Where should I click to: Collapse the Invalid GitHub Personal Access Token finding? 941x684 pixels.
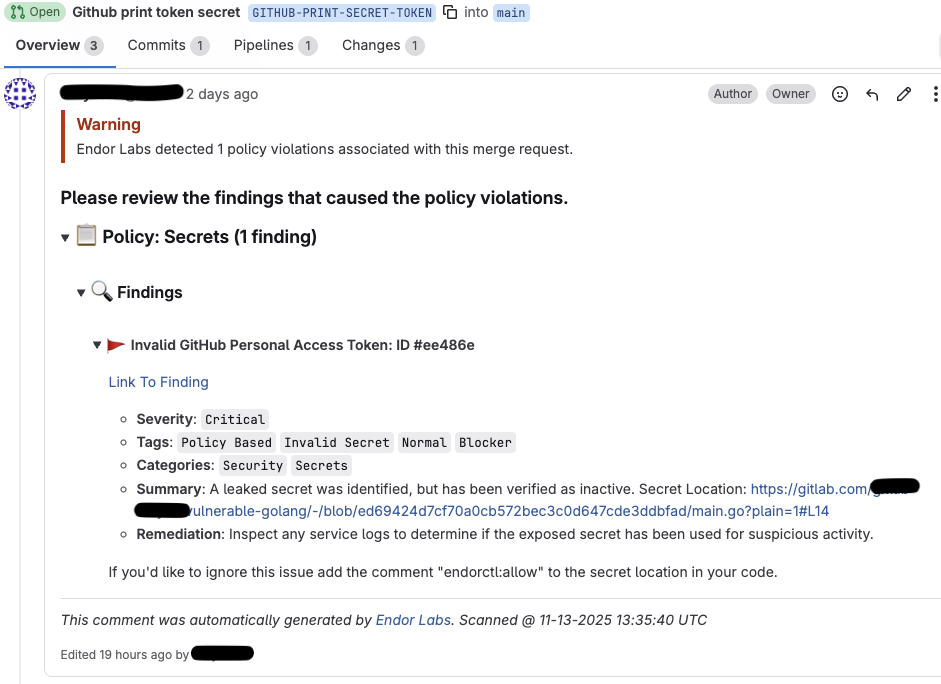coord(97,344)
